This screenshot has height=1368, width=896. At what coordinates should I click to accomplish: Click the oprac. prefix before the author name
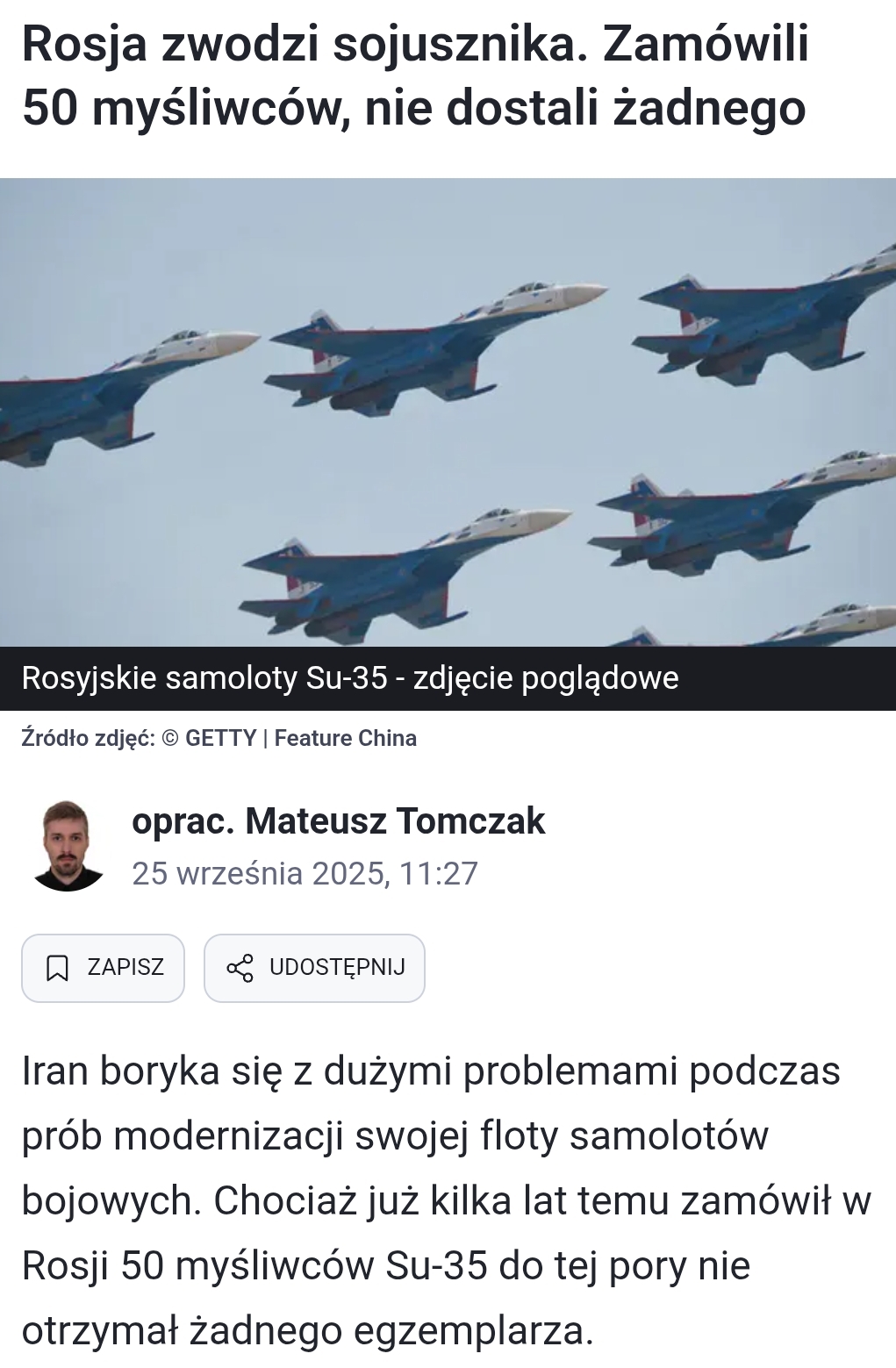point(183,822)
